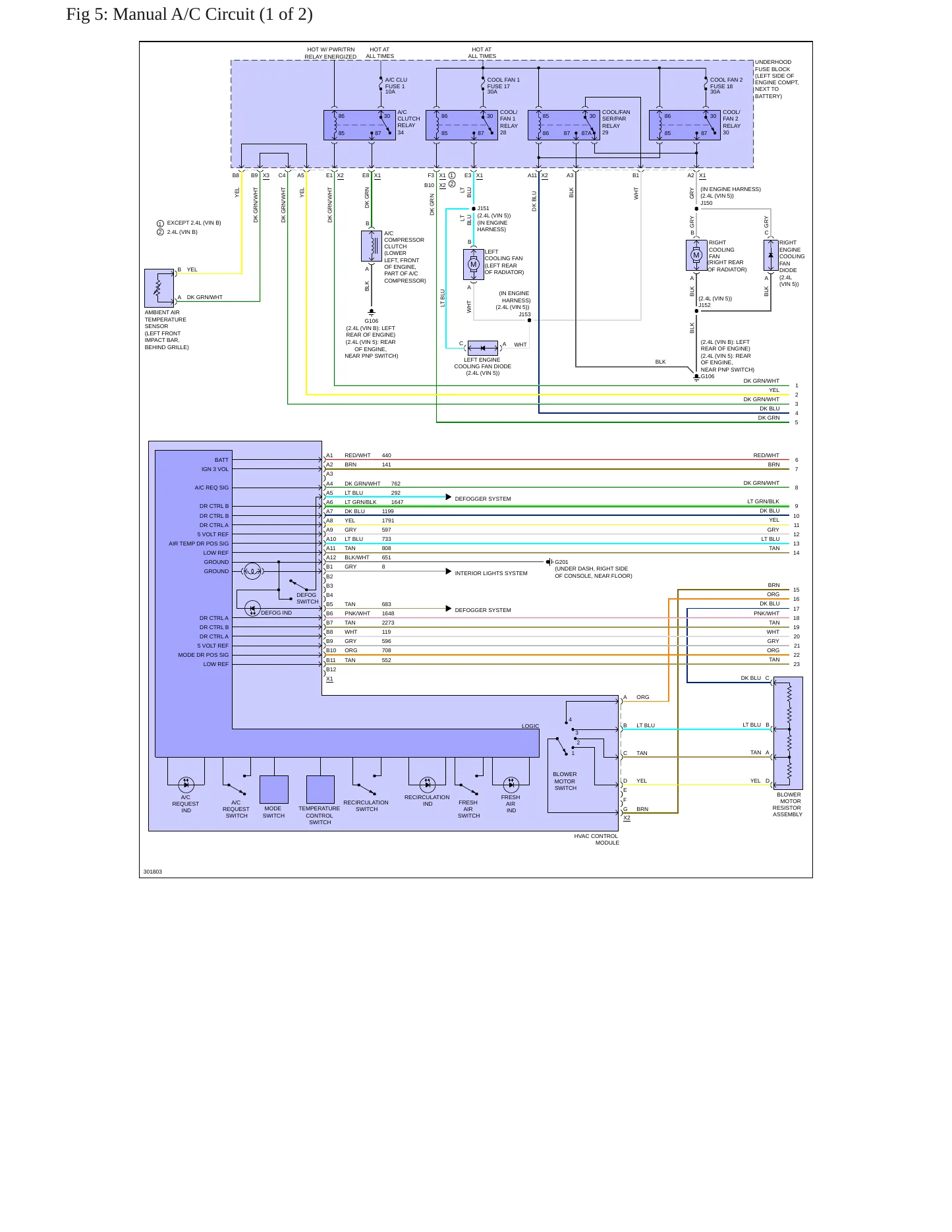This screenshot has width=952, height=1232.
Task: Click the DK BLU 1199 wire label at A7
Action: (x=369, y=511)
